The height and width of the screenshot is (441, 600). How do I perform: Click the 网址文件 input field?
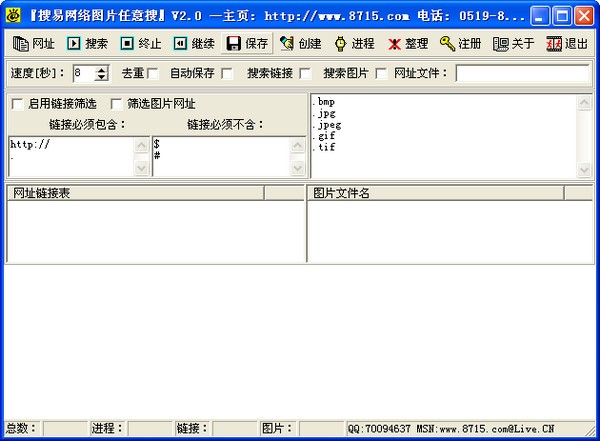click(x=523, y=73)
